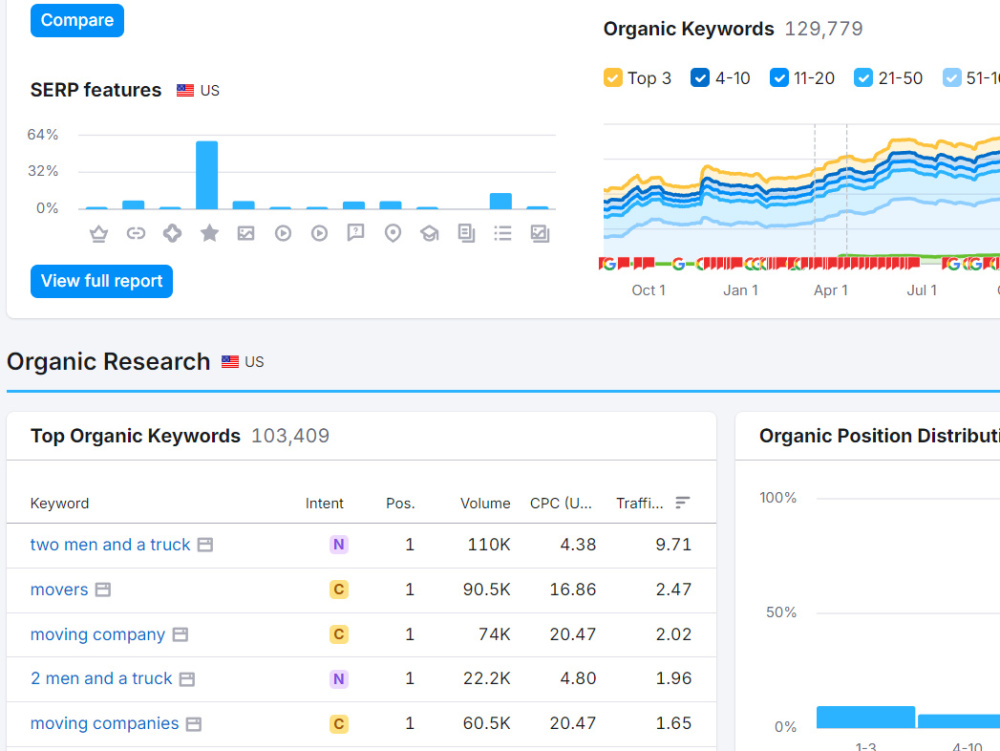Click the four-point sparkle SERP feature icon
This screenshot has width=1000, height=751.
[172, 233]
